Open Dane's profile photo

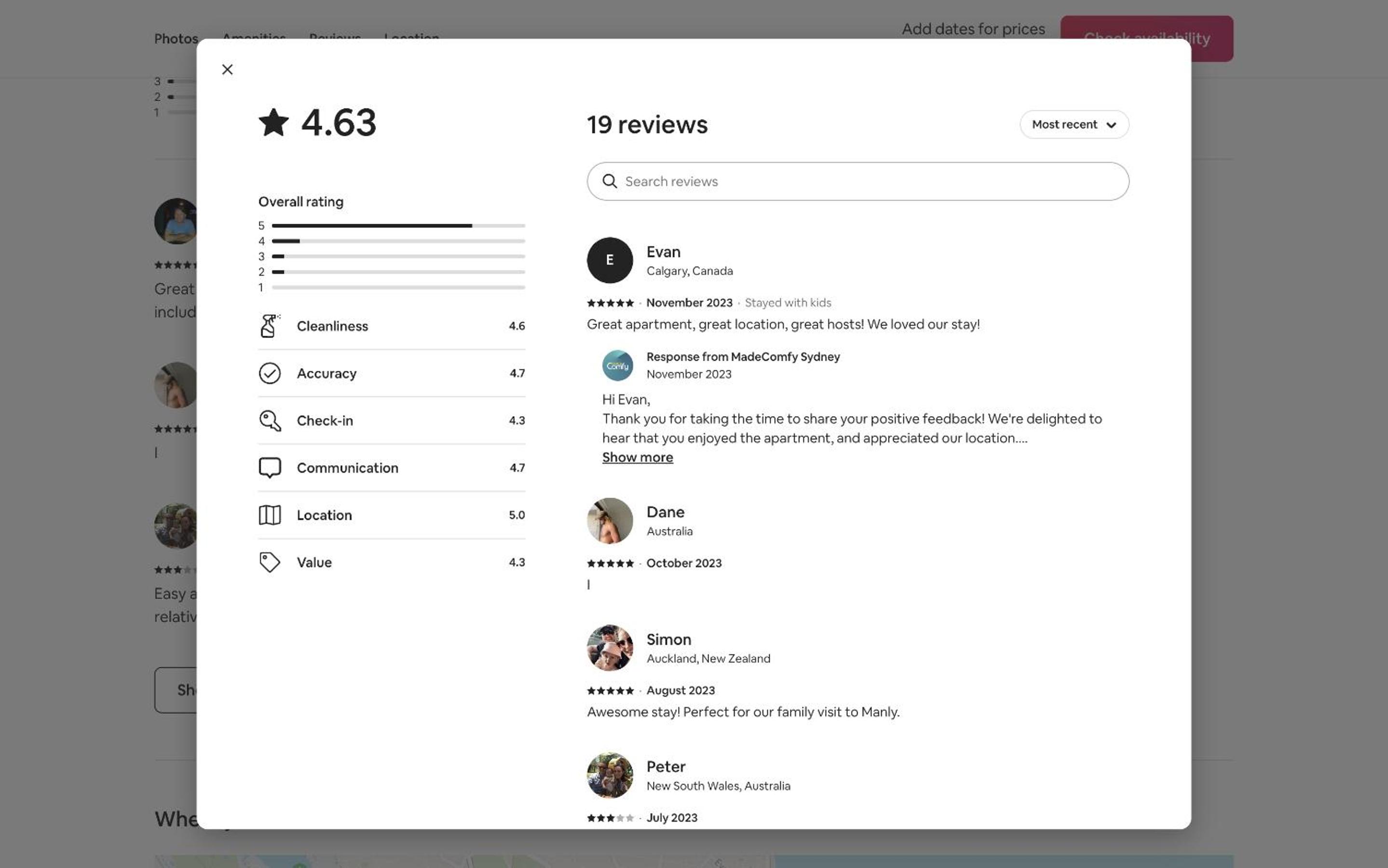[610, 521]
